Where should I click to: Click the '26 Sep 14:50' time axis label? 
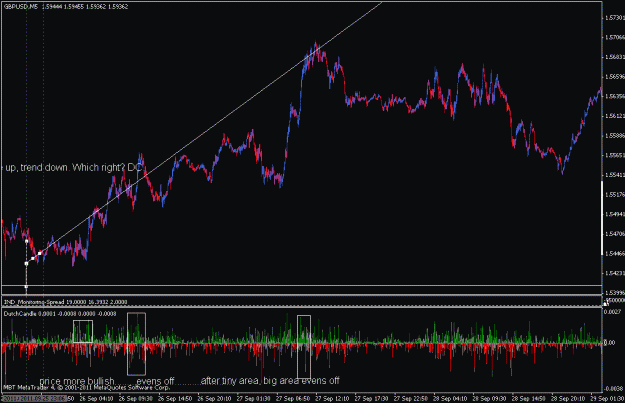(175, 399)
